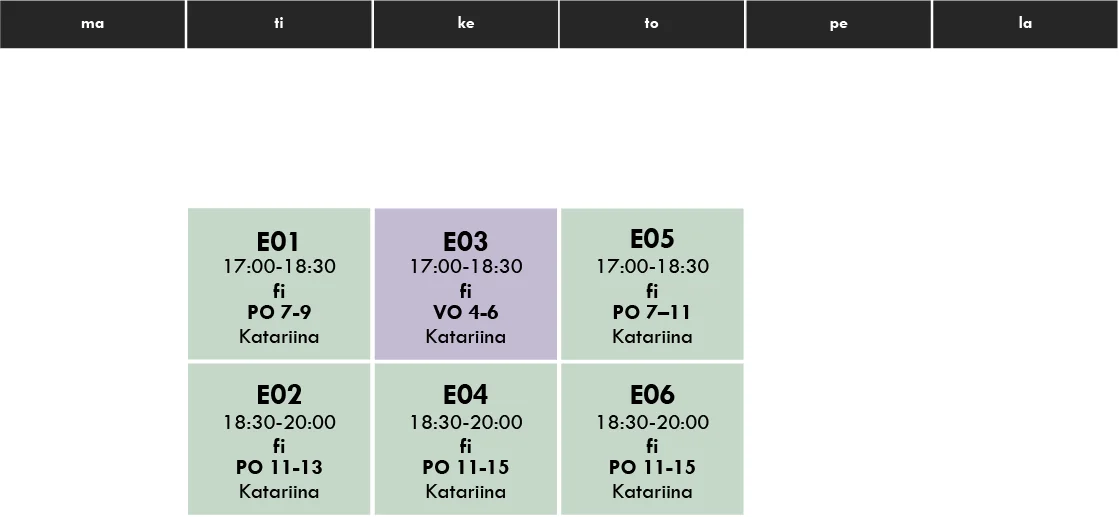Select the ti day column header
Viewport: 1119px width, 517px height.
pos(279,24)
